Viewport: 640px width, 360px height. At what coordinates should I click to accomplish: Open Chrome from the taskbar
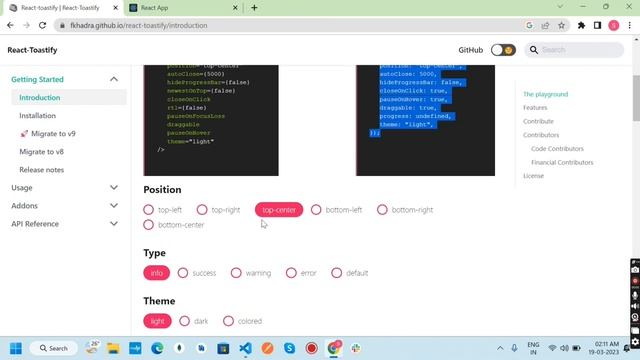point(334,348)
